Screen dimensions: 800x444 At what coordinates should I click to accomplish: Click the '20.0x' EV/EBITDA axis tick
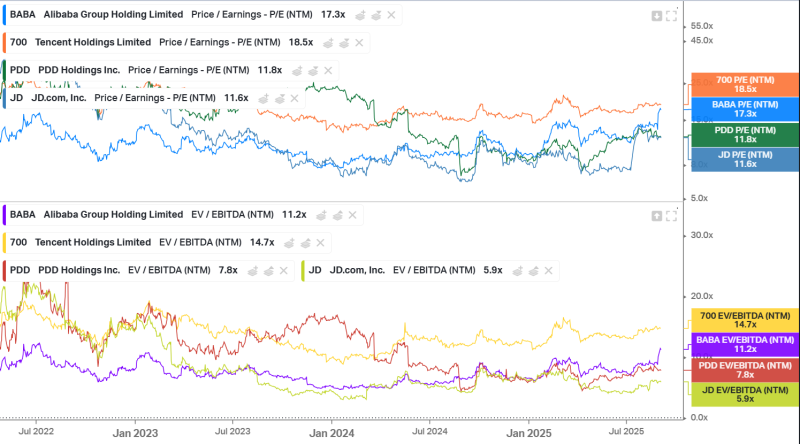702,296
